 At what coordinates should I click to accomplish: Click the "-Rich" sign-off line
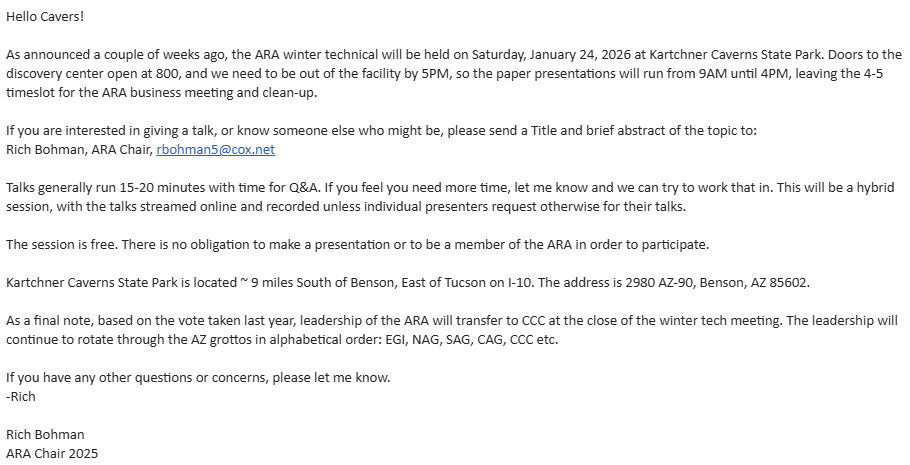(x=21, y=396)
